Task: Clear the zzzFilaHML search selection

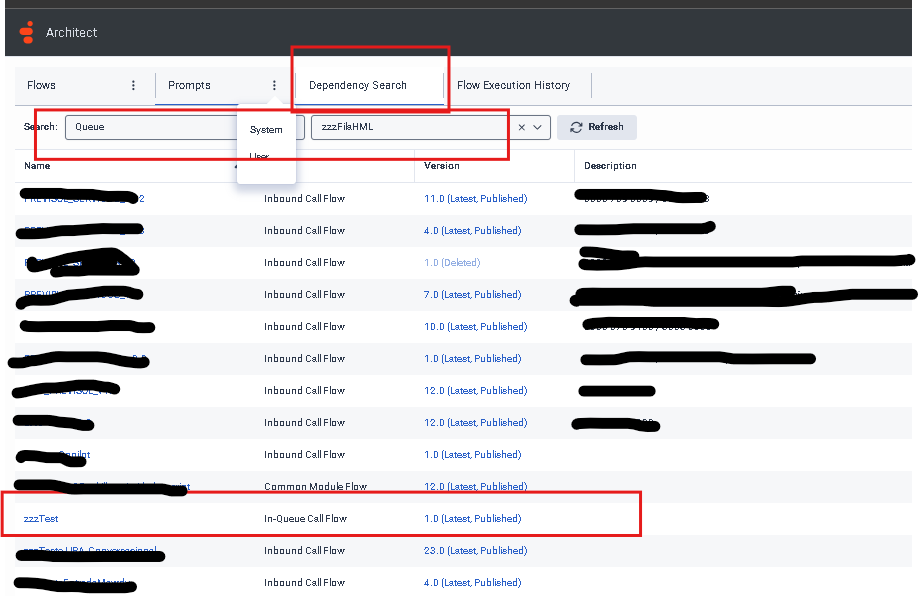Action: point(522,127)
